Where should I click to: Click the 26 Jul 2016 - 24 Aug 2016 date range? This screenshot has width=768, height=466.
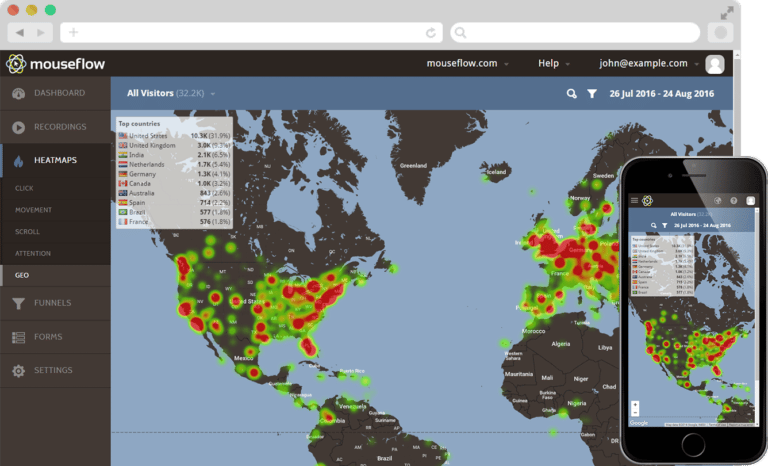662,94
